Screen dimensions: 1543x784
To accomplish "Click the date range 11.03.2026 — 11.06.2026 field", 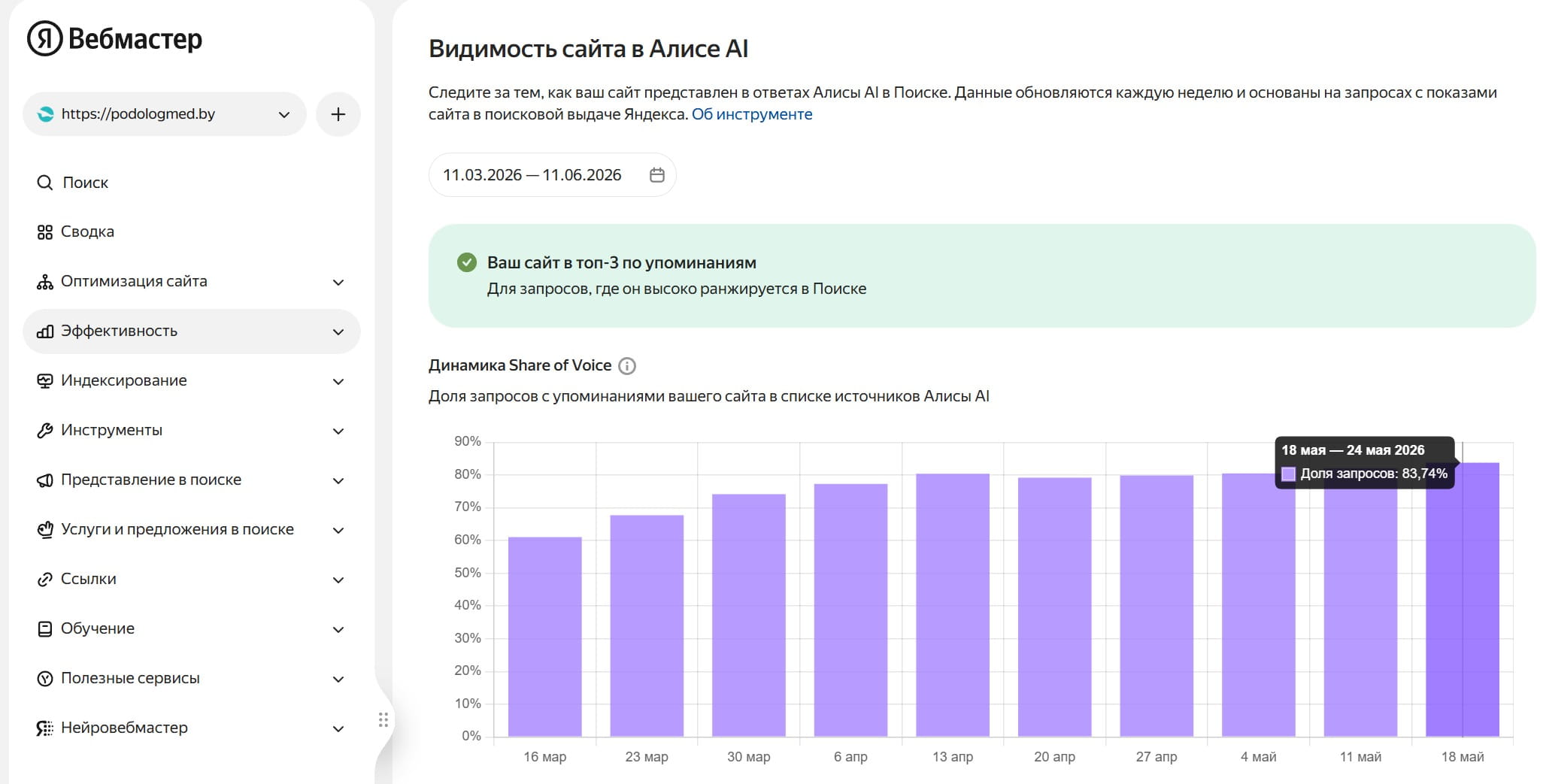I will [x=552, y=175].
